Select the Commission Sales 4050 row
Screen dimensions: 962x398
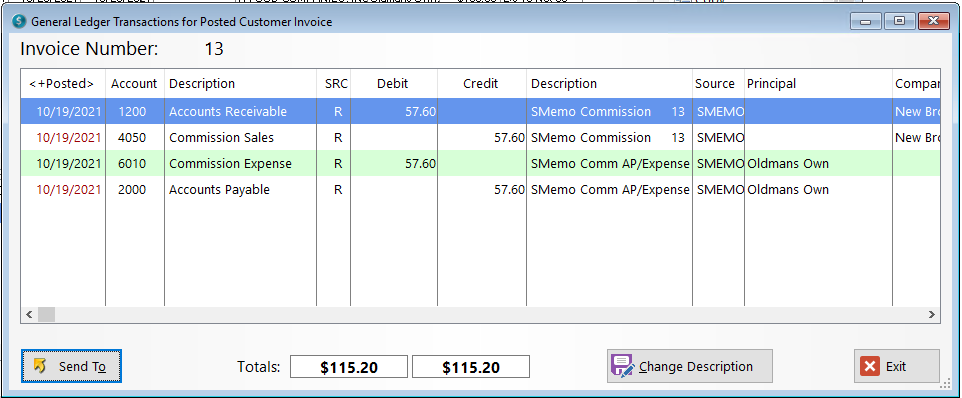480,138
